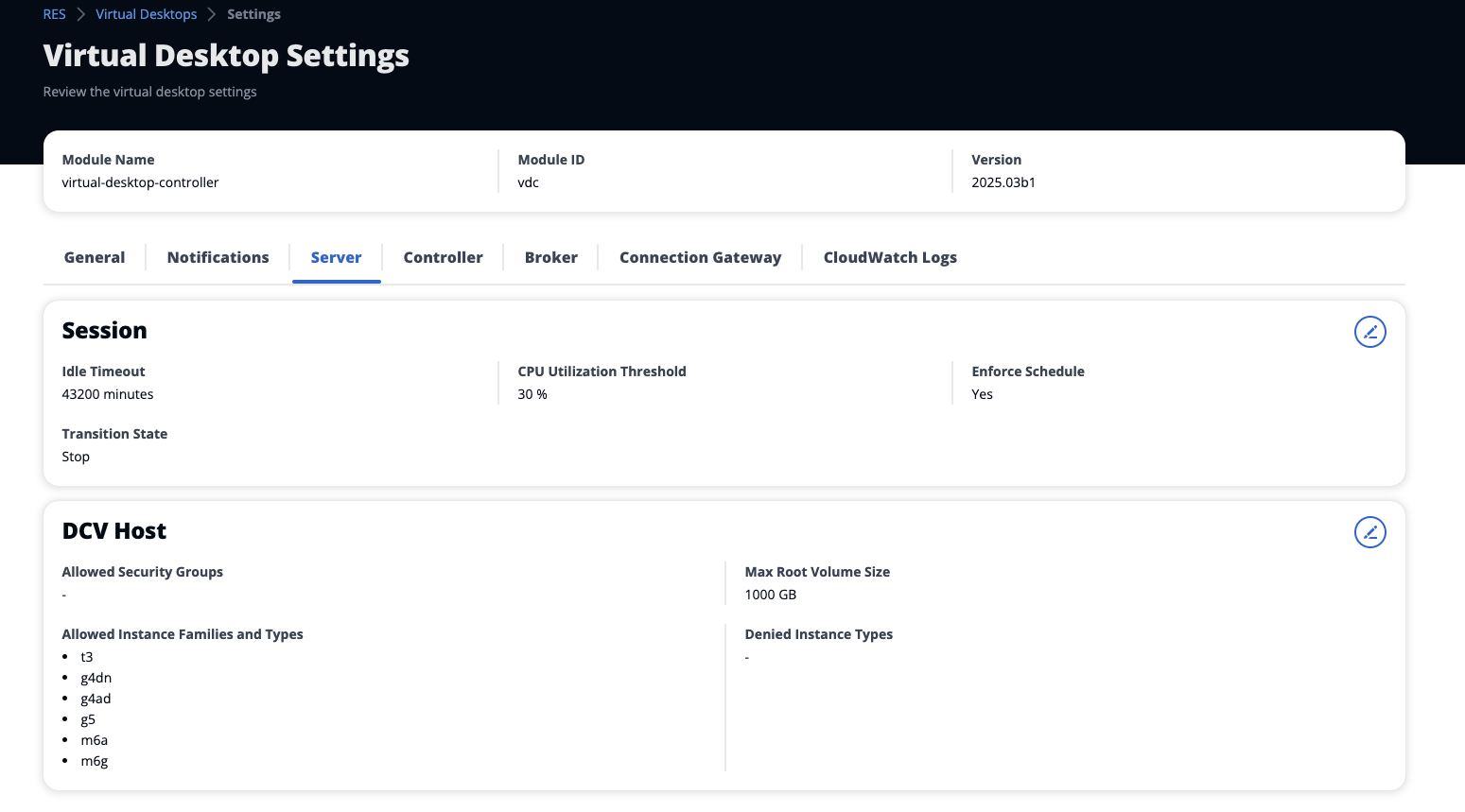
Task: Click the Virtual Desktop Settings page heading
Action: (x=226, y=56)
